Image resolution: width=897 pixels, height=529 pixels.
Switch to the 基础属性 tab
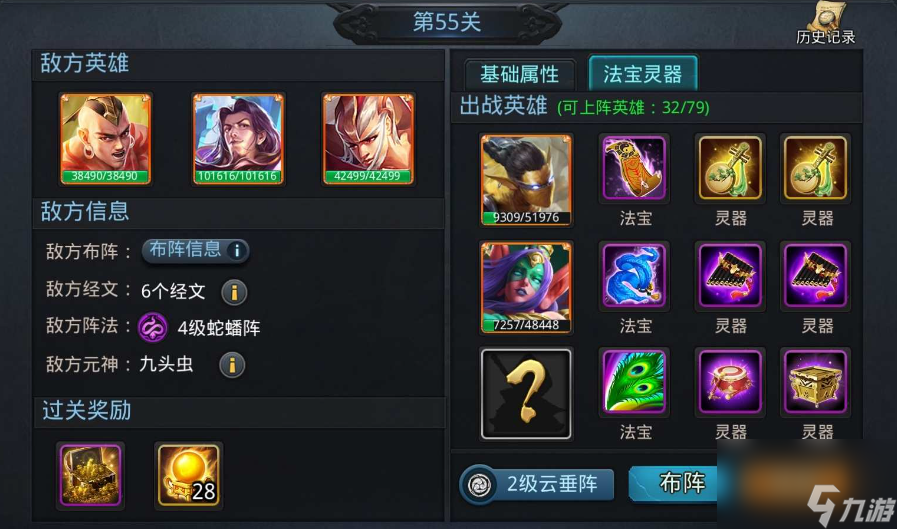pos(519,74)
